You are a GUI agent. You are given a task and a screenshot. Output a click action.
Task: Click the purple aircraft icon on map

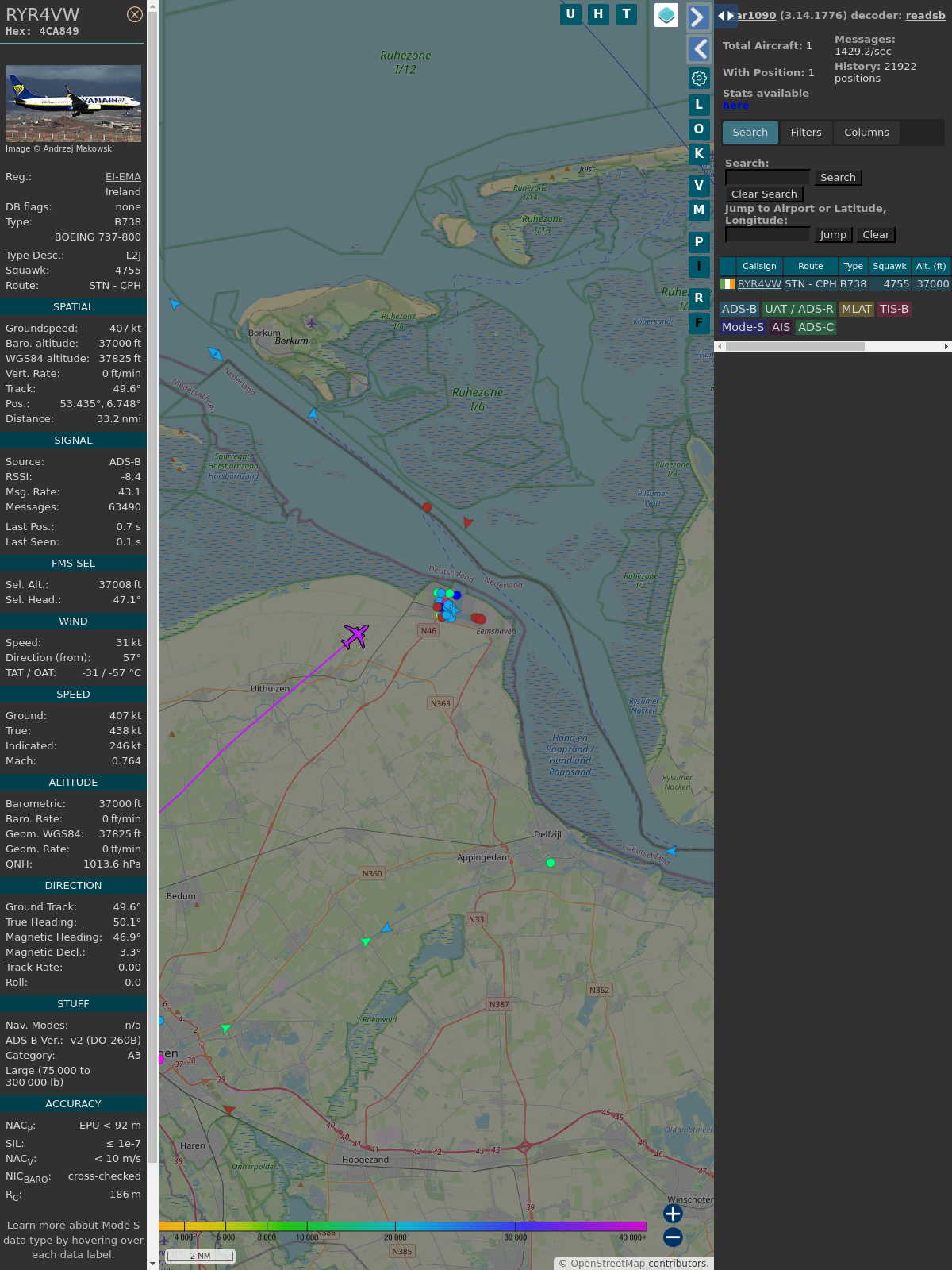tap(355, 636)
